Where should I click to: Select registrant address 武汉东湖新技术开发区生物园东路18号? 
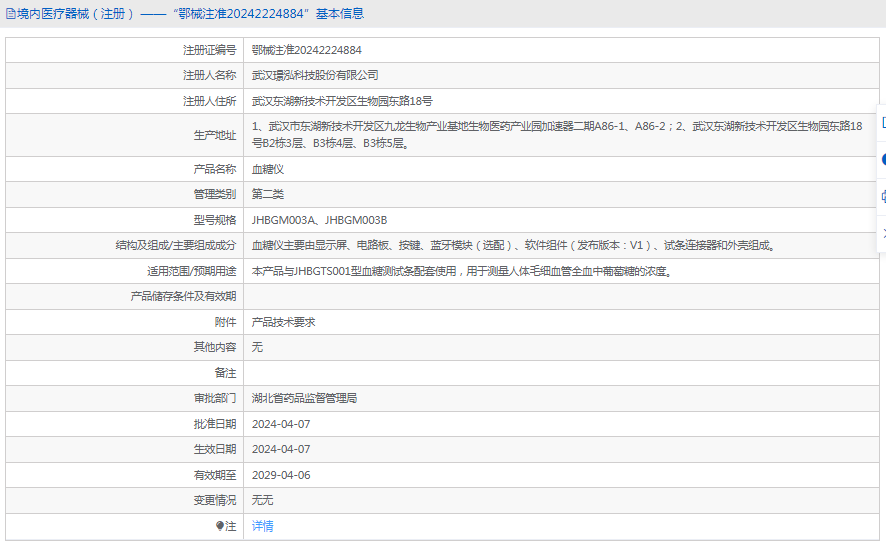click(342, 101)
